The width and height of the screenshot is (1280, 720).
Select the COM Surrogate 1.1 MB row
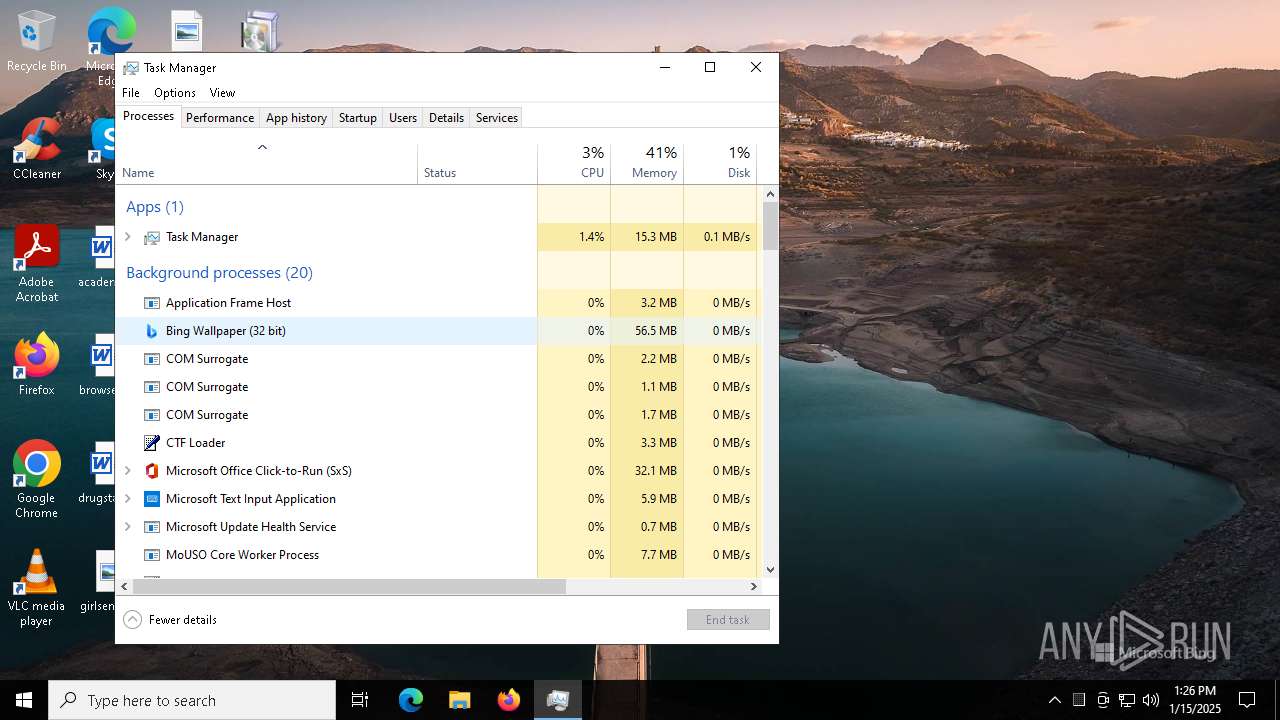pyautogui.click(x=437, y=387)
